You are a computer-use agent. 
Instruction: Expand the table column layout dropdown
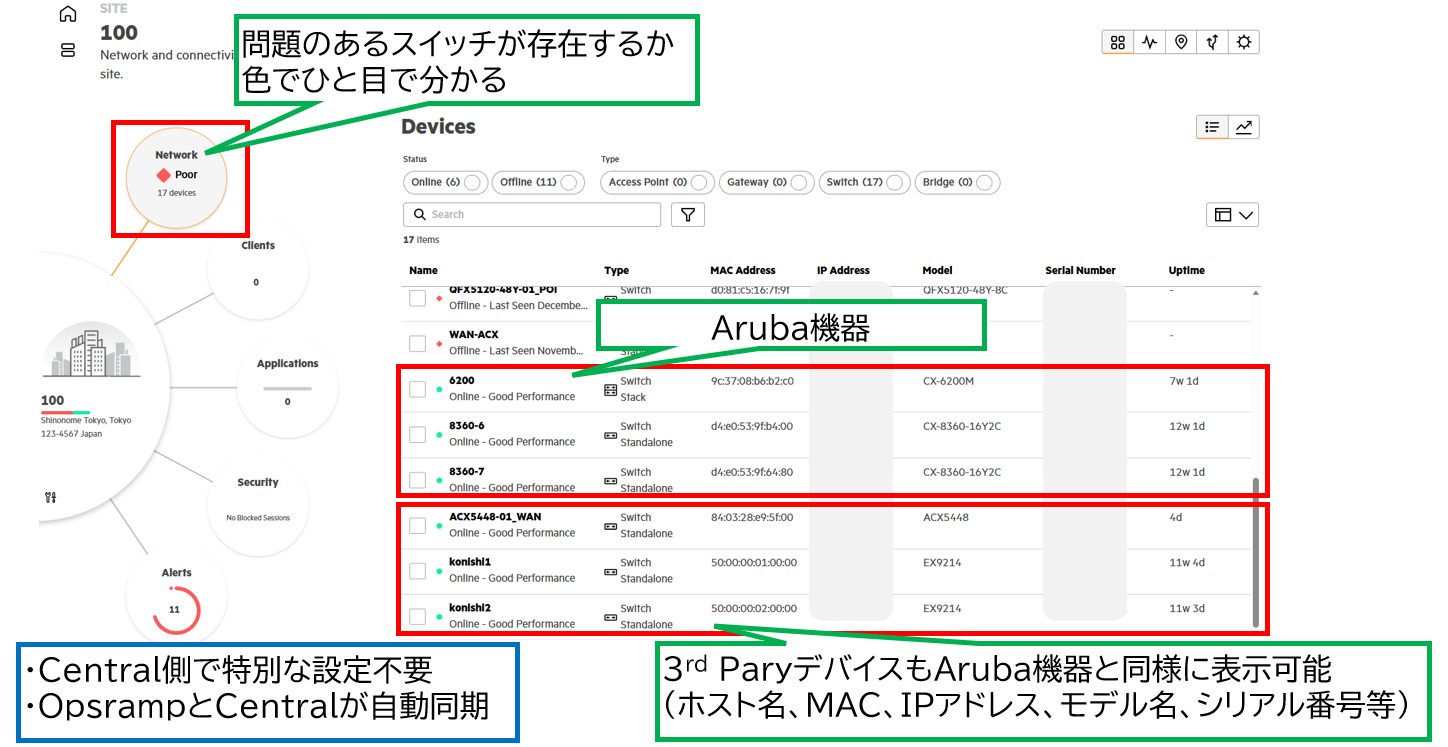click(1232, 215)
